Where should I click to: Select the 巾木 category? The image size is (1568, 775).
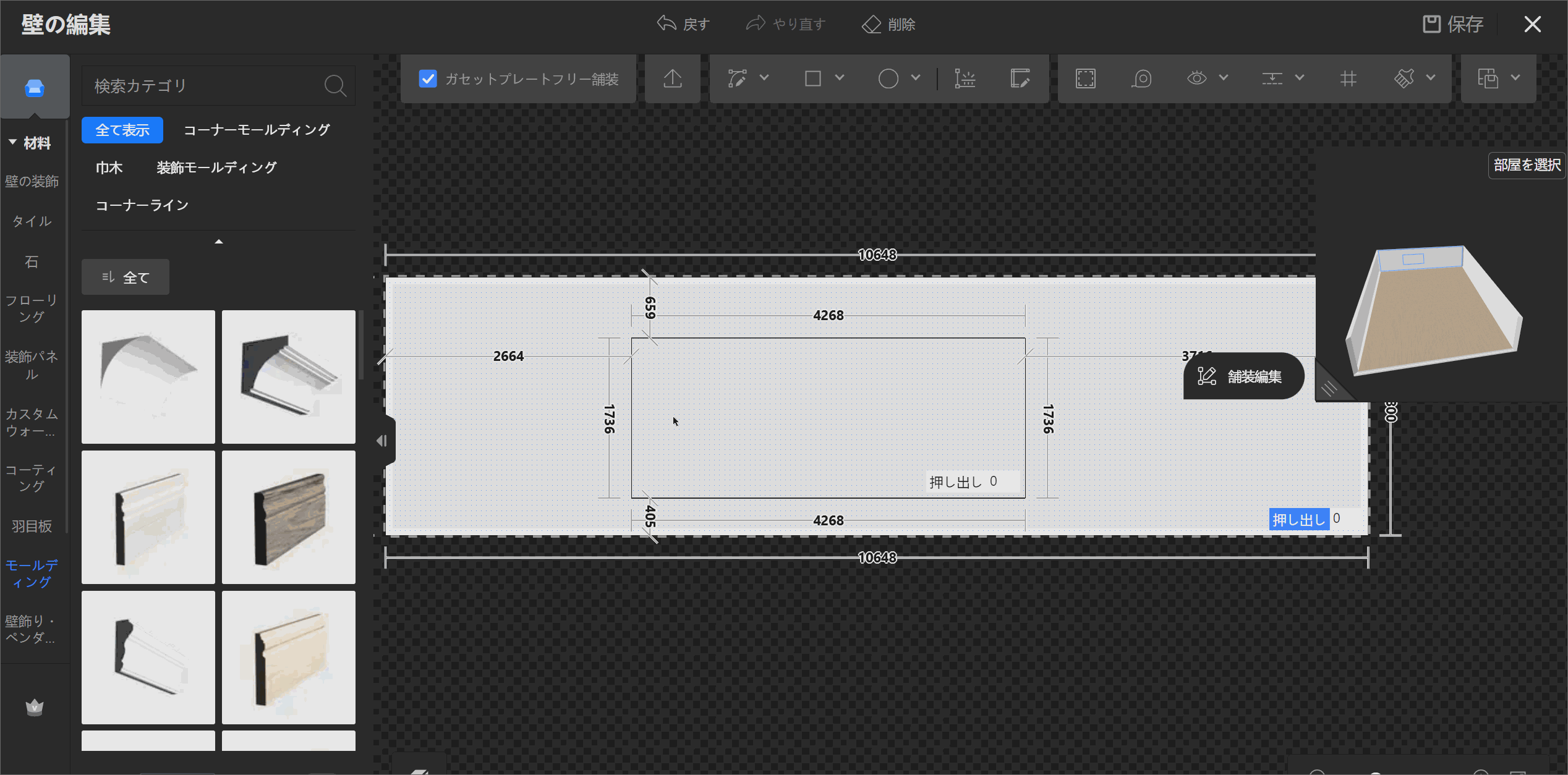109,167
